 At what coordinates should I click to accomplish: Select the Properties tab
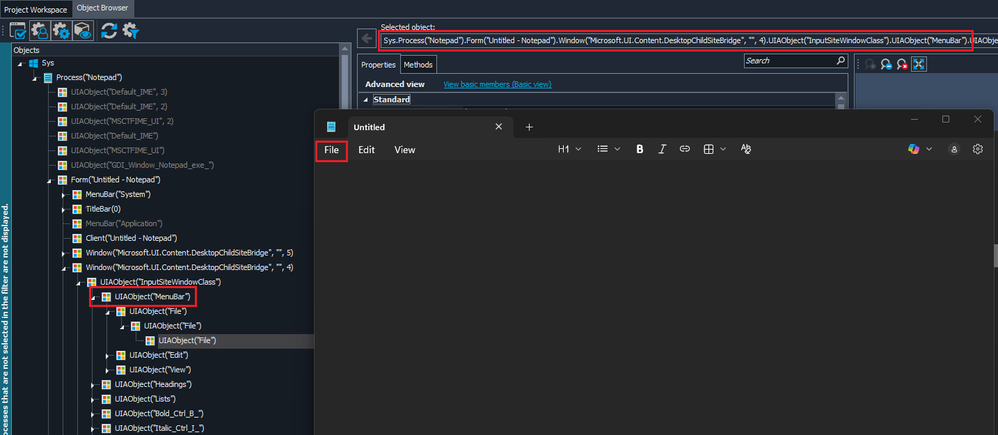(x=379, y=65)
